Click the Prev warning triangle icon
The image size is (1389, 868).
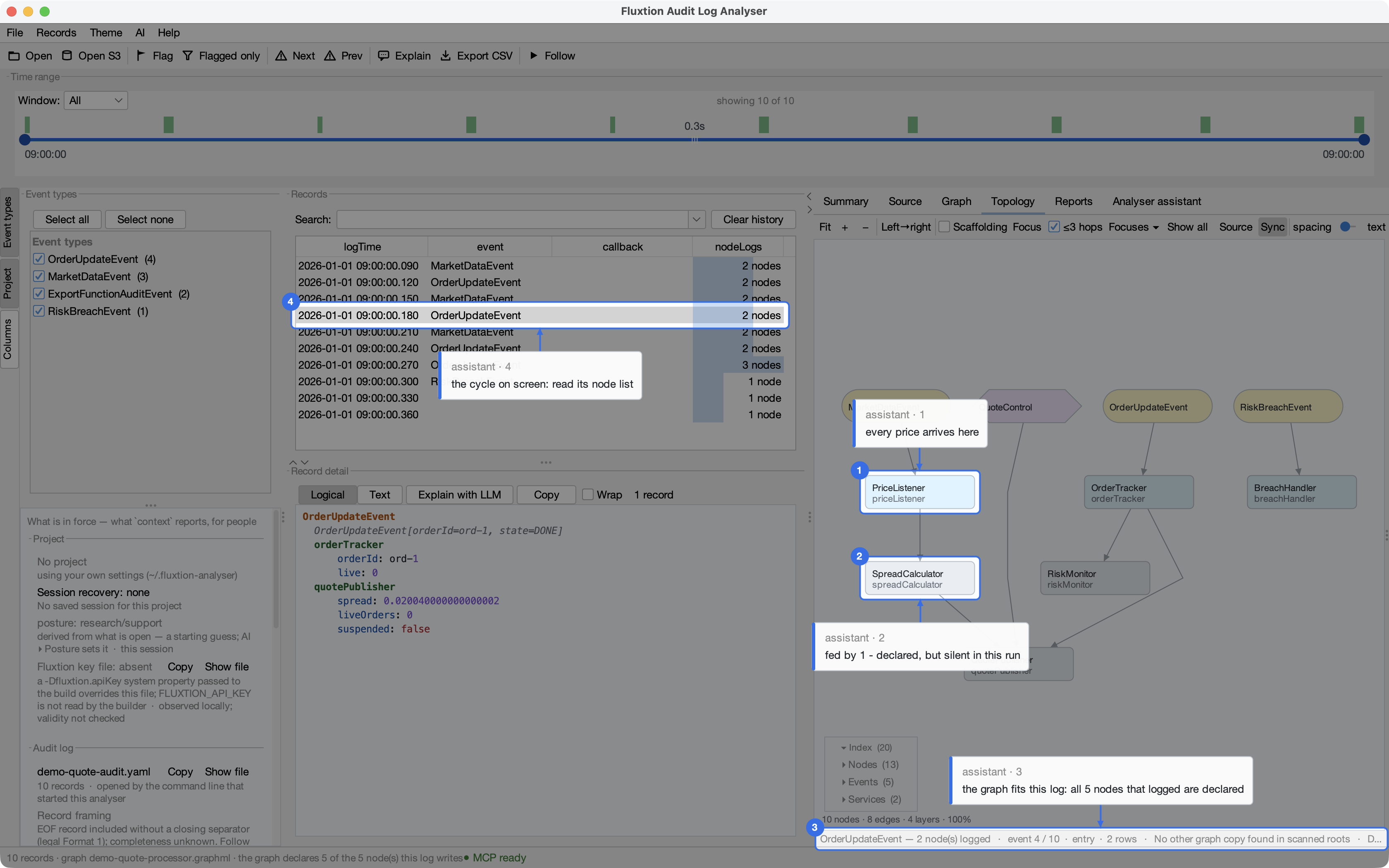(329, 56)
